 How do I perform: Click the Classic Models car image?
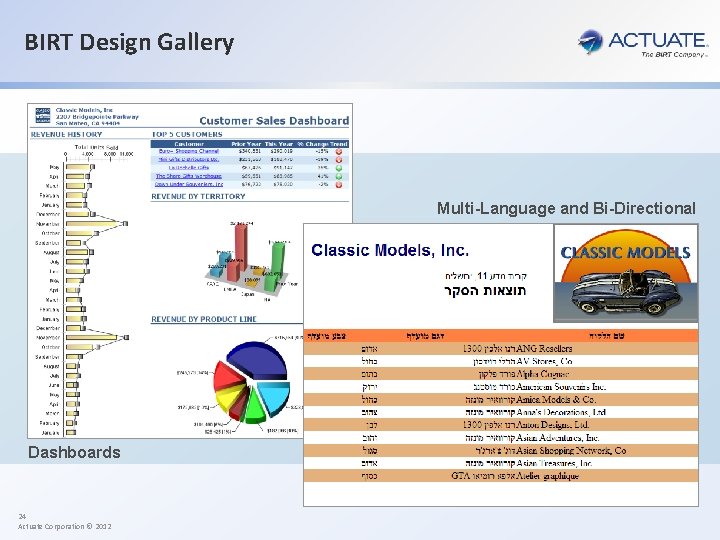tap(626, 273)
